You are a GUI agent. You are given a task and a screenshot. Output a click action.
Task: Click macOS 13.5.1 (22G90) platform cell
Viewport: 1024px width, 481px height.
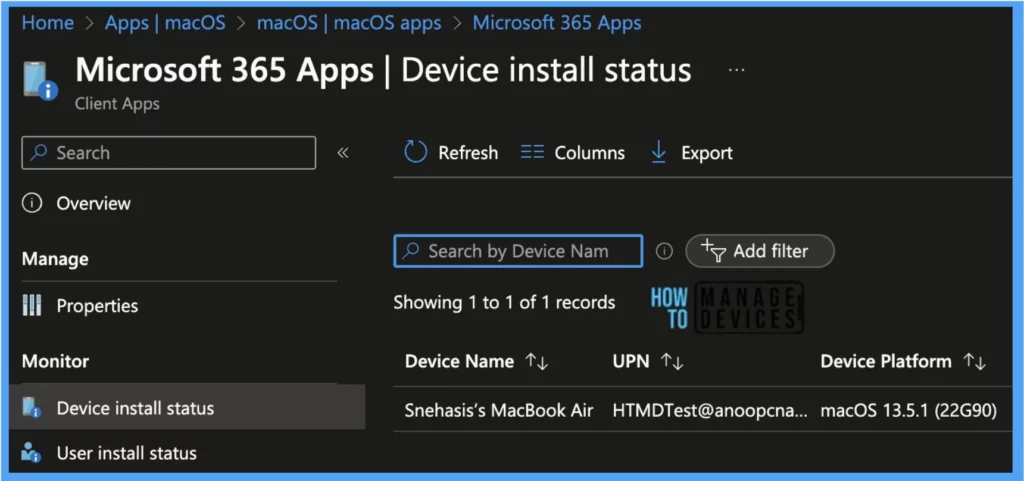(x=908, y=410)
